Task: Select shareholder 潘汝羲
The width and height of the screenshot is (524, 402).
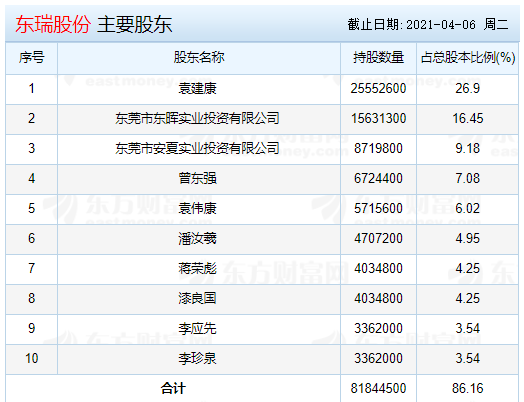Action: [x=198, y=239]
